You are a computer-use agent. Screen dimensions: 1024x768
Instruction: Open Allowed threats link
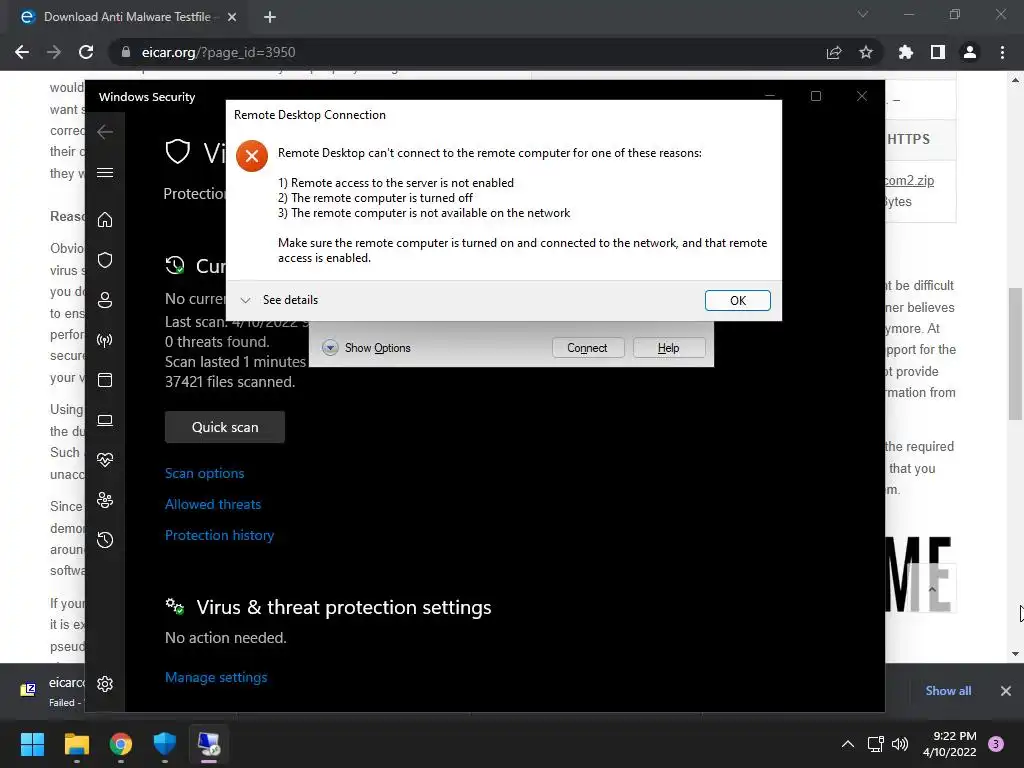tap(213, 504)
